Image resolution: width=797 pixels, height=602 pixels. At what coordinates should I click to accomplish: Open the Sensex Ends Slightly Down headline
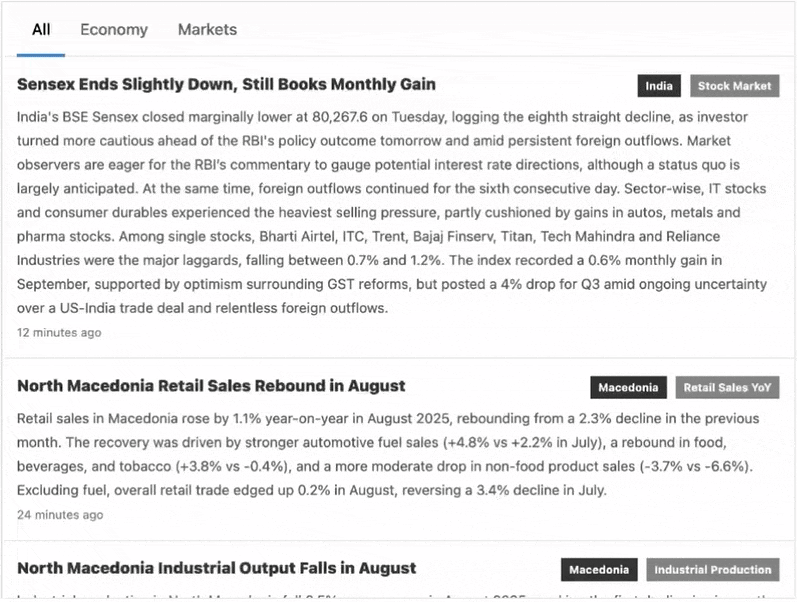tap(226, 84)
